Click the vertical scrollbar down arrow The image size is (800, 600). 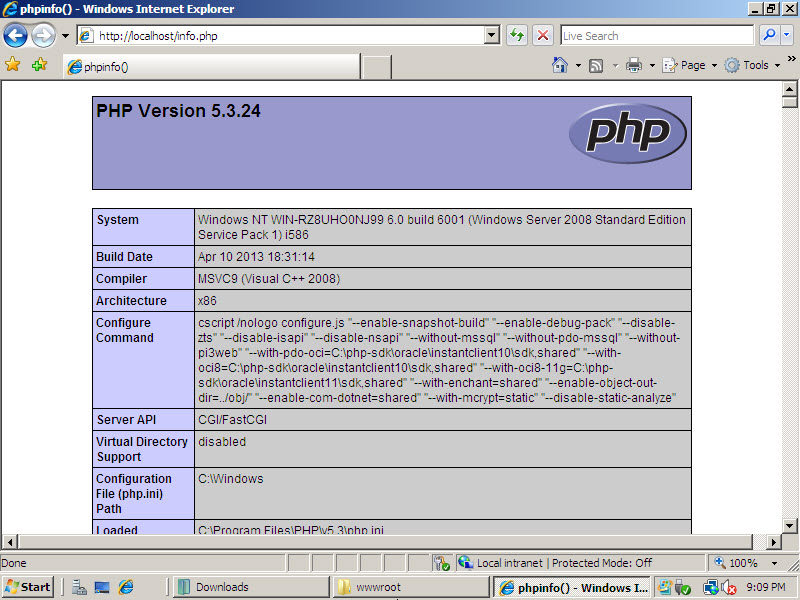[789, 525]
